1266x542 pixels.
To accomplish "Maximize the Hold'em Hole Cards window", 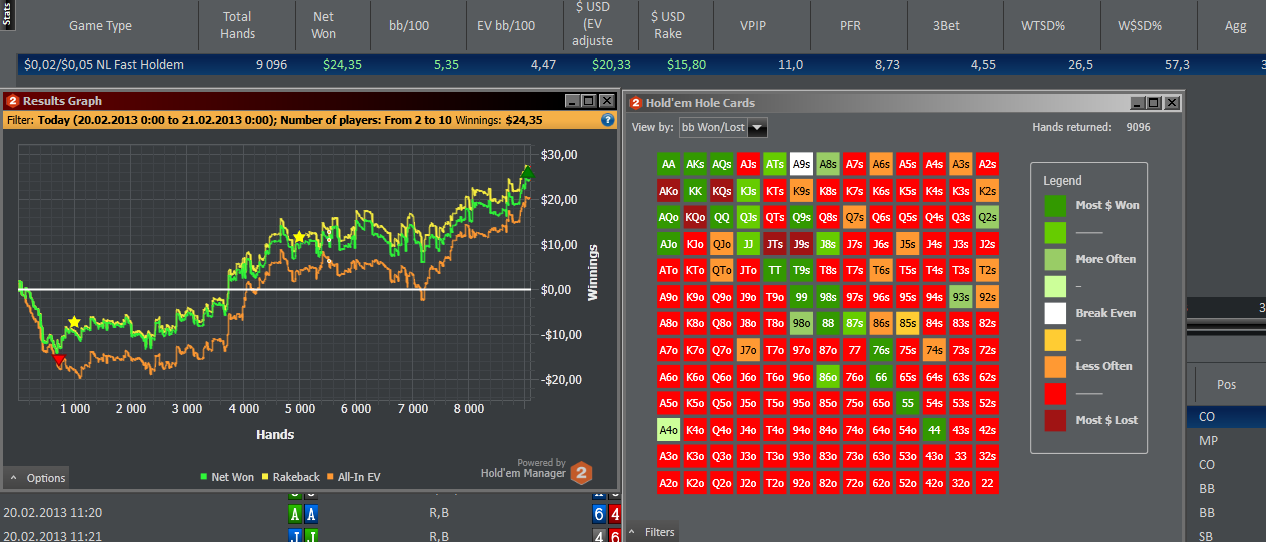I will tap(1155, 103).
